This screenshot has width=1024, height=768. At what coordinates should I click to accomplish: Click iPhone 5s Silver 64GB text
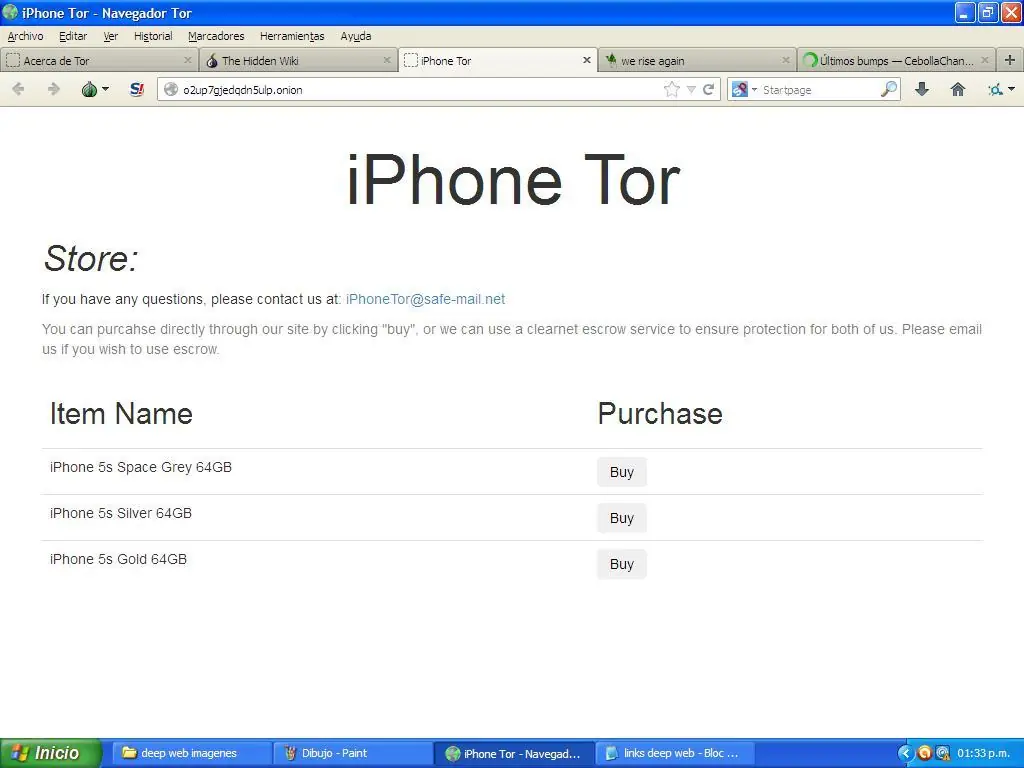(121, 513)
